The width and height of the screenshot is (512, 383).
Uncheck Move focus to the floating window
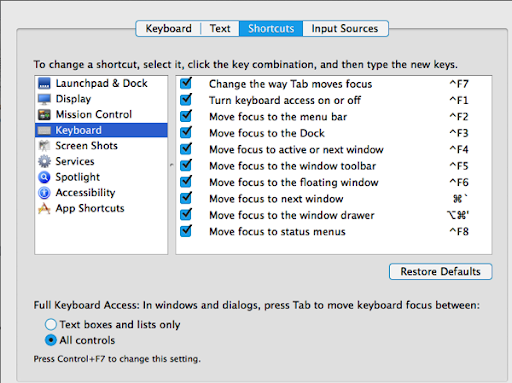pos(186,182)
